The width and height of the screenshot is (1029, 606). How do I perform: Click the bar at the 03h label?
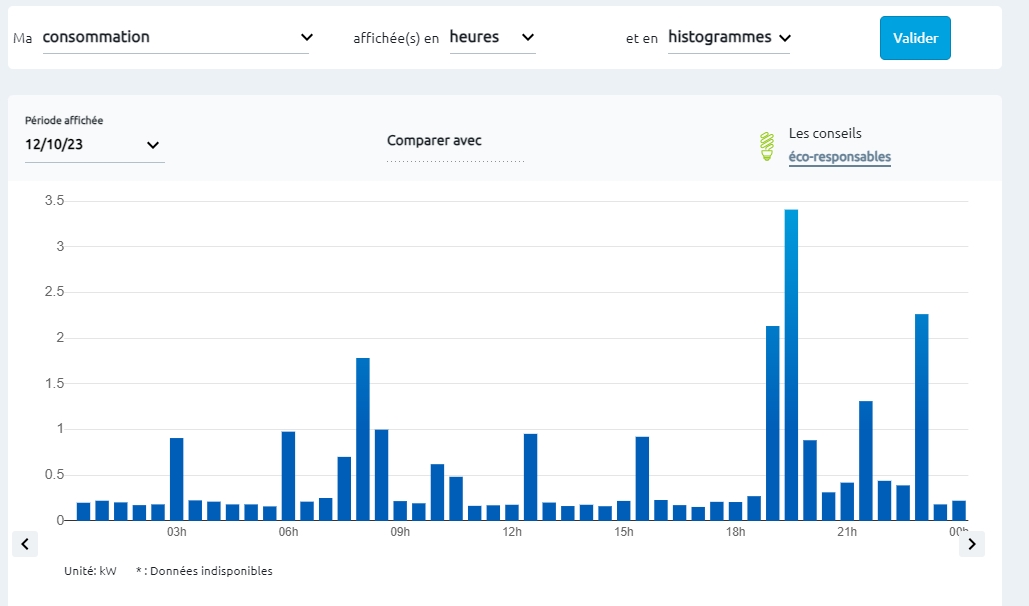(x=177, y=479)
